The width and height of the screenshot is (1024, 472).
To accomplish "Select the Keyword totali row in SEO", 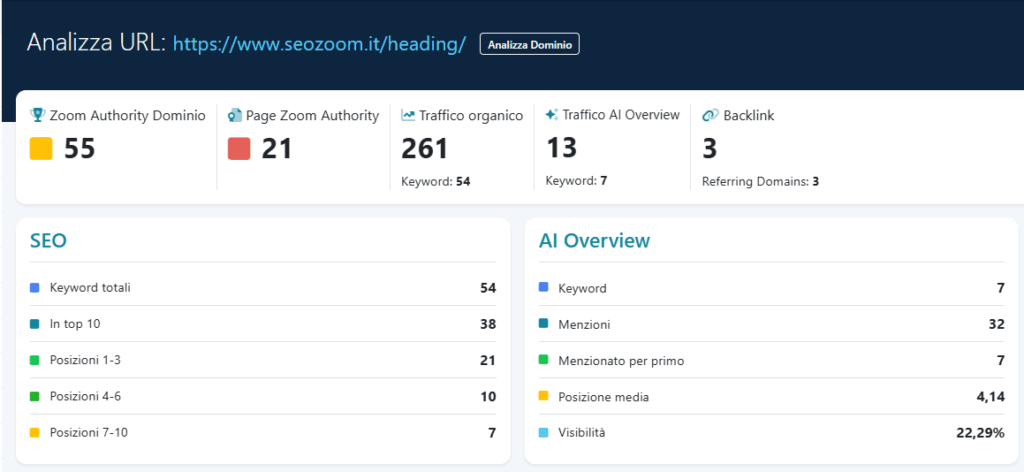I will [263, 288].
